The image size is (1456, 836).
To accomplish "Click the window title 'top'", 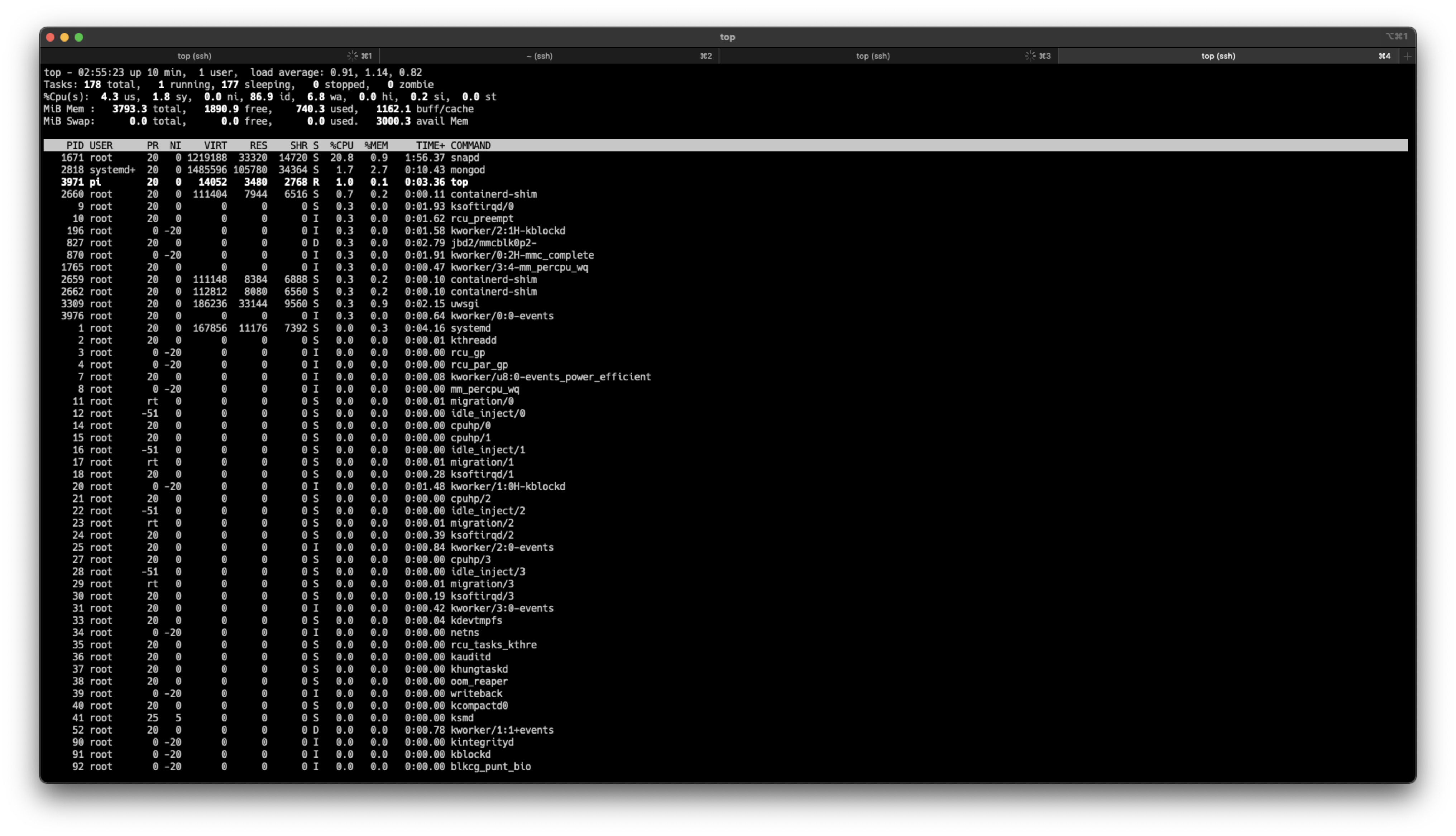I will click(727, 37).
